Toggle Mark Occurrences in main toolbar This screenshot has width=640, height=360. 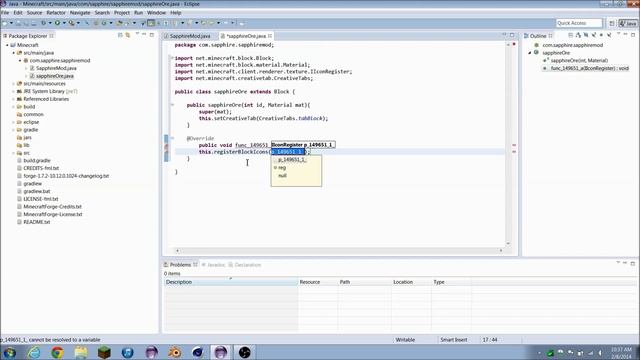click(151, 23)
